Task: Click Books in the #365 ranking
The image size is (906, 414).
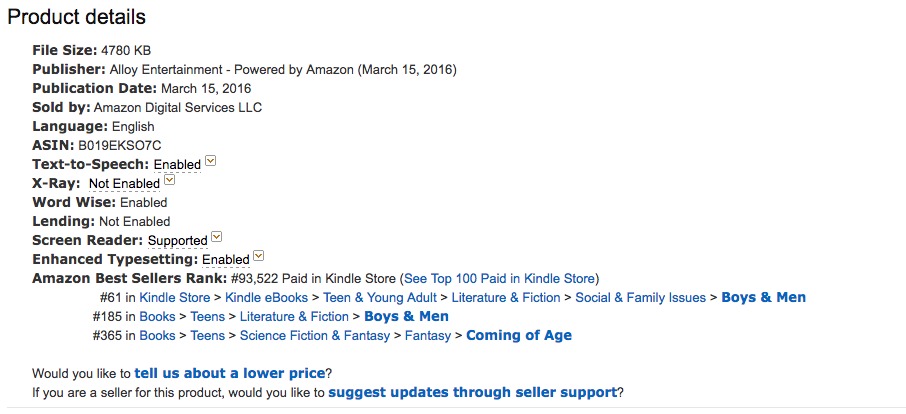Action: [x=157, y=335]
